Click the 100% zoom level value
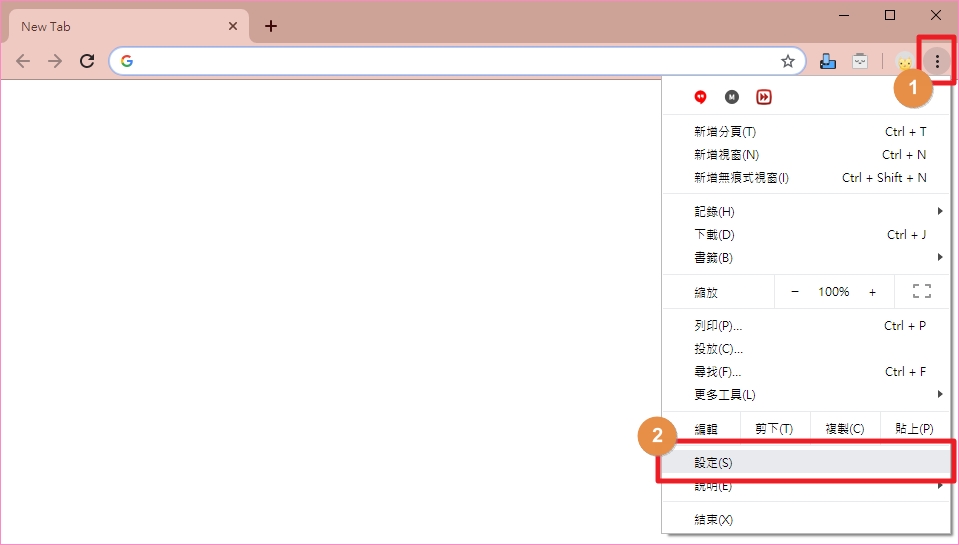The image size is (959, 545). (x=834, y=292)
